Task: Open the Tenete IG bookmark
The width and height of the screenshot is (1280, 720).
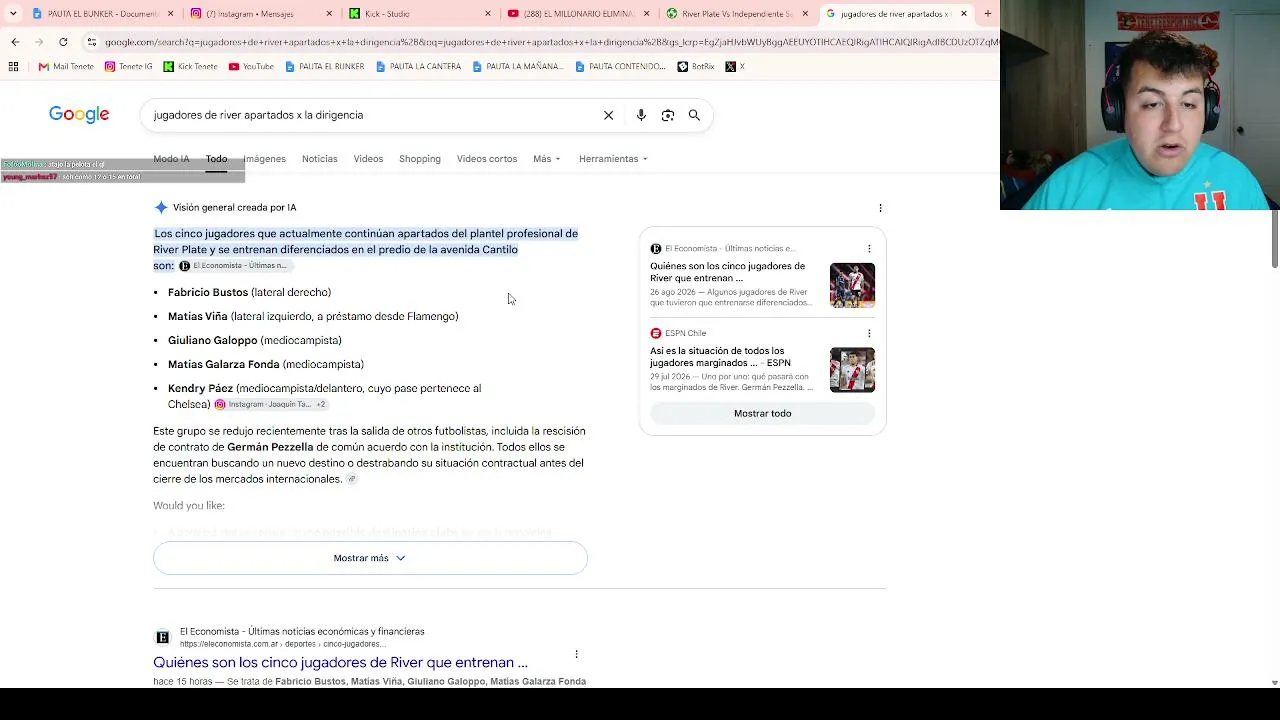Action: coord(129,67)
